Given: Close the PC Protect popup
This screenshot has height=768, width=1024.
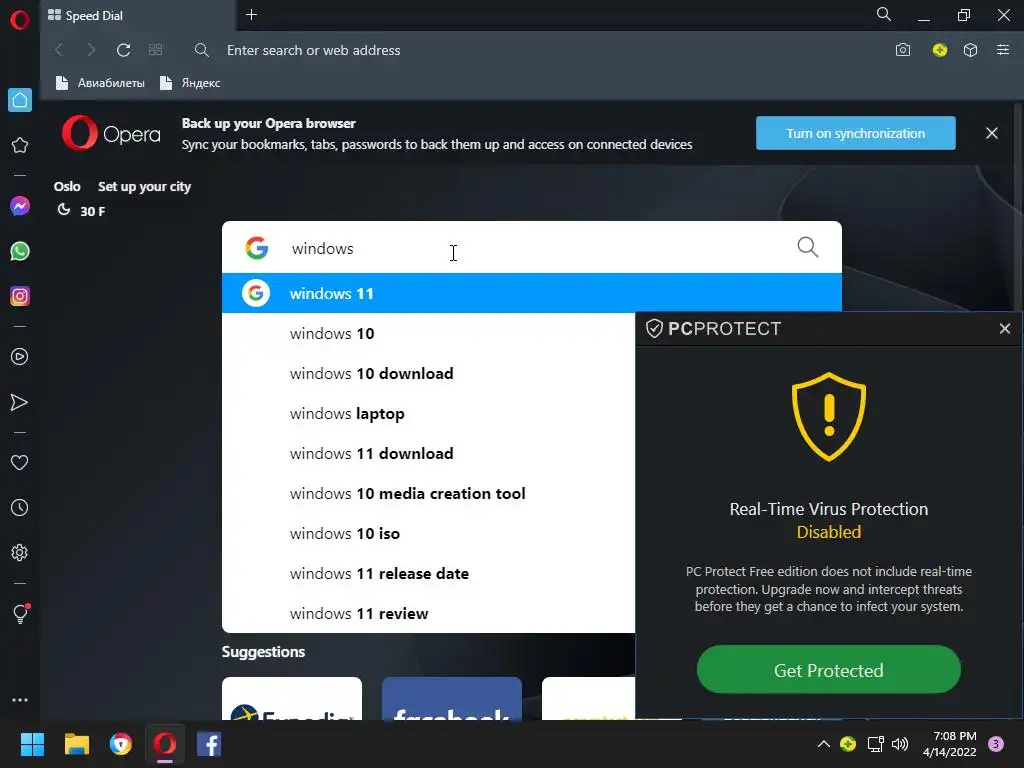Looking at the screenshot, I should [1004, 328].
